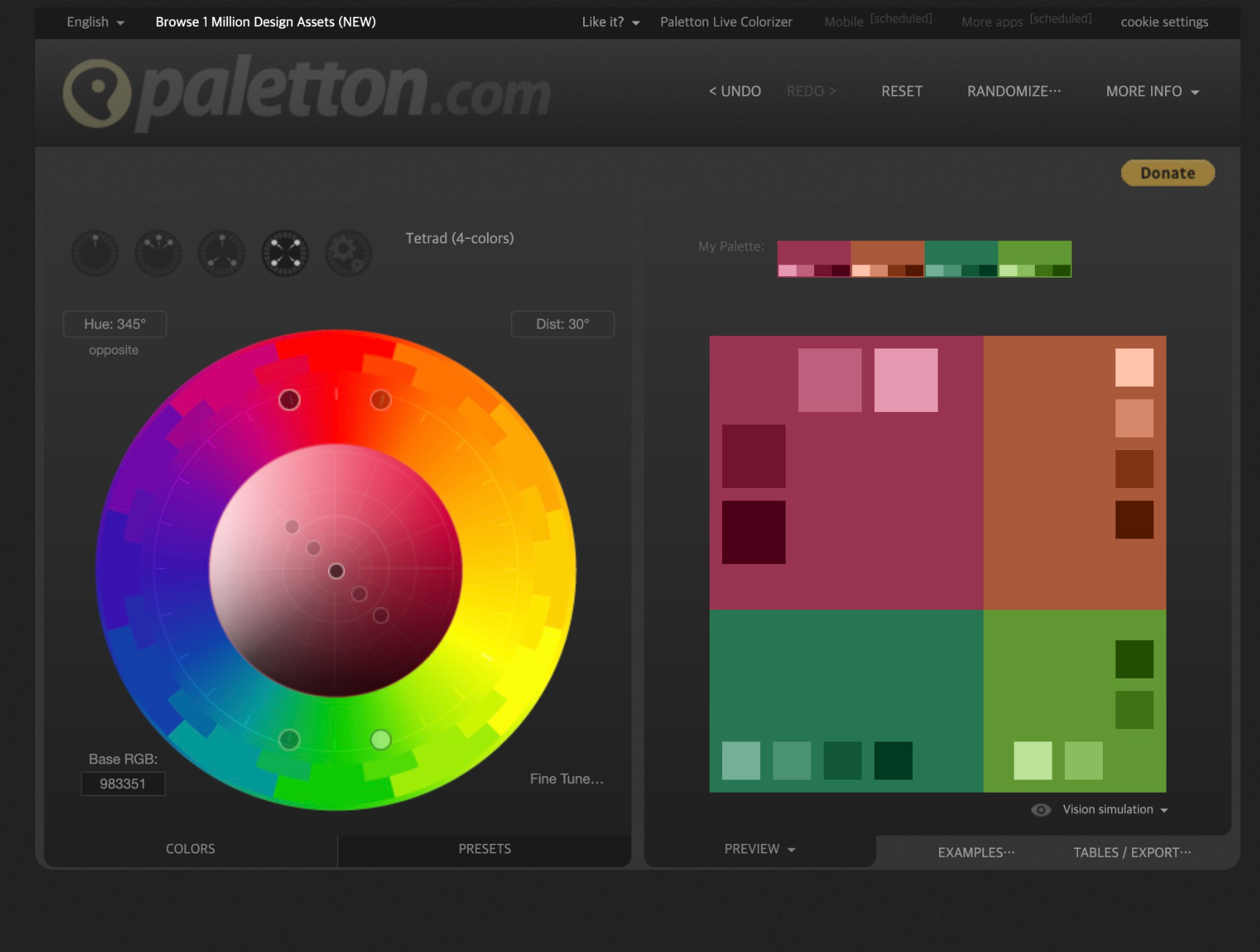Click the darkest teal square in preview

click(893, 761)
